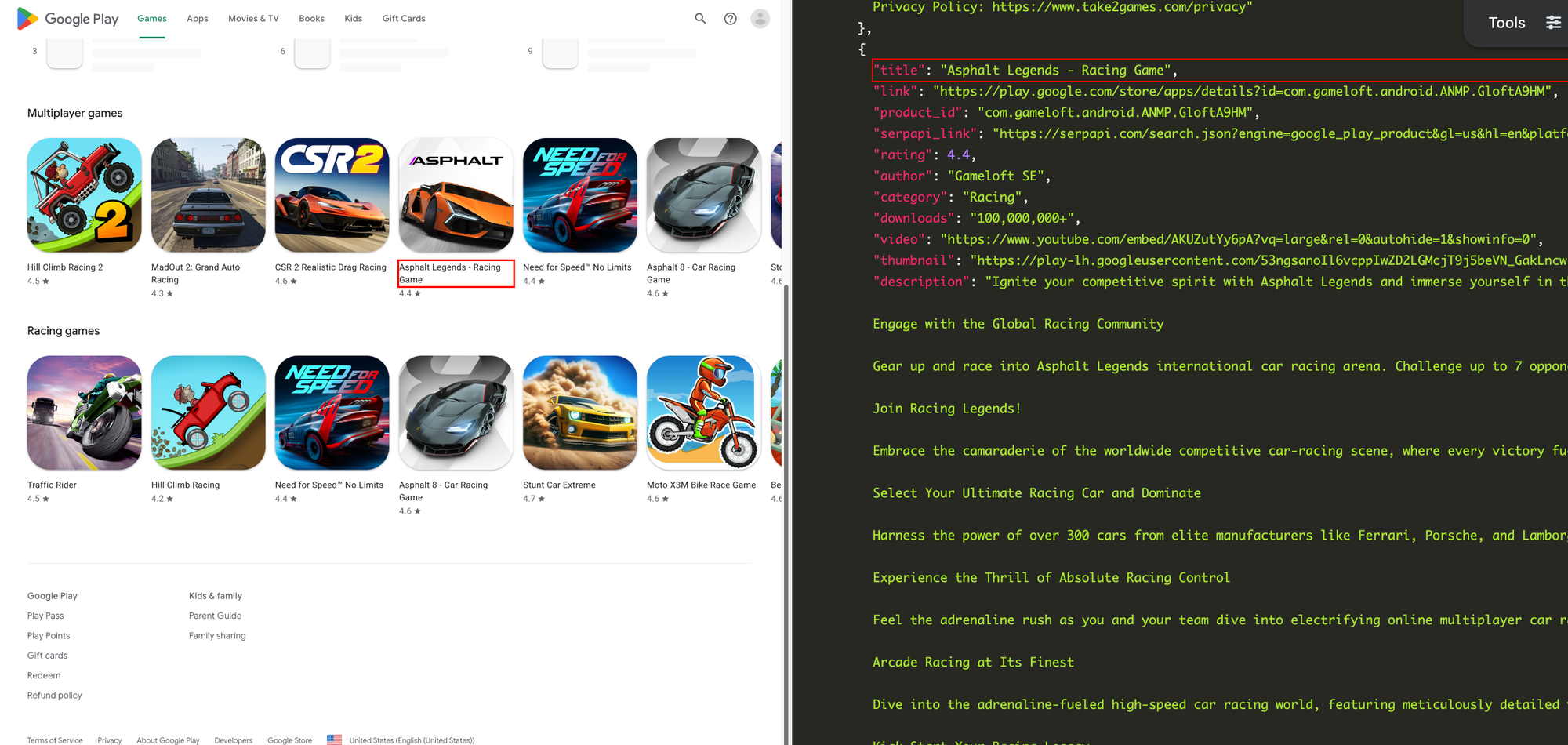Open CSR 2 Realistic Drag Racing icon
Image resolution: width=1568 pixels, height=745 pixels.
click(x=332, y=195)
